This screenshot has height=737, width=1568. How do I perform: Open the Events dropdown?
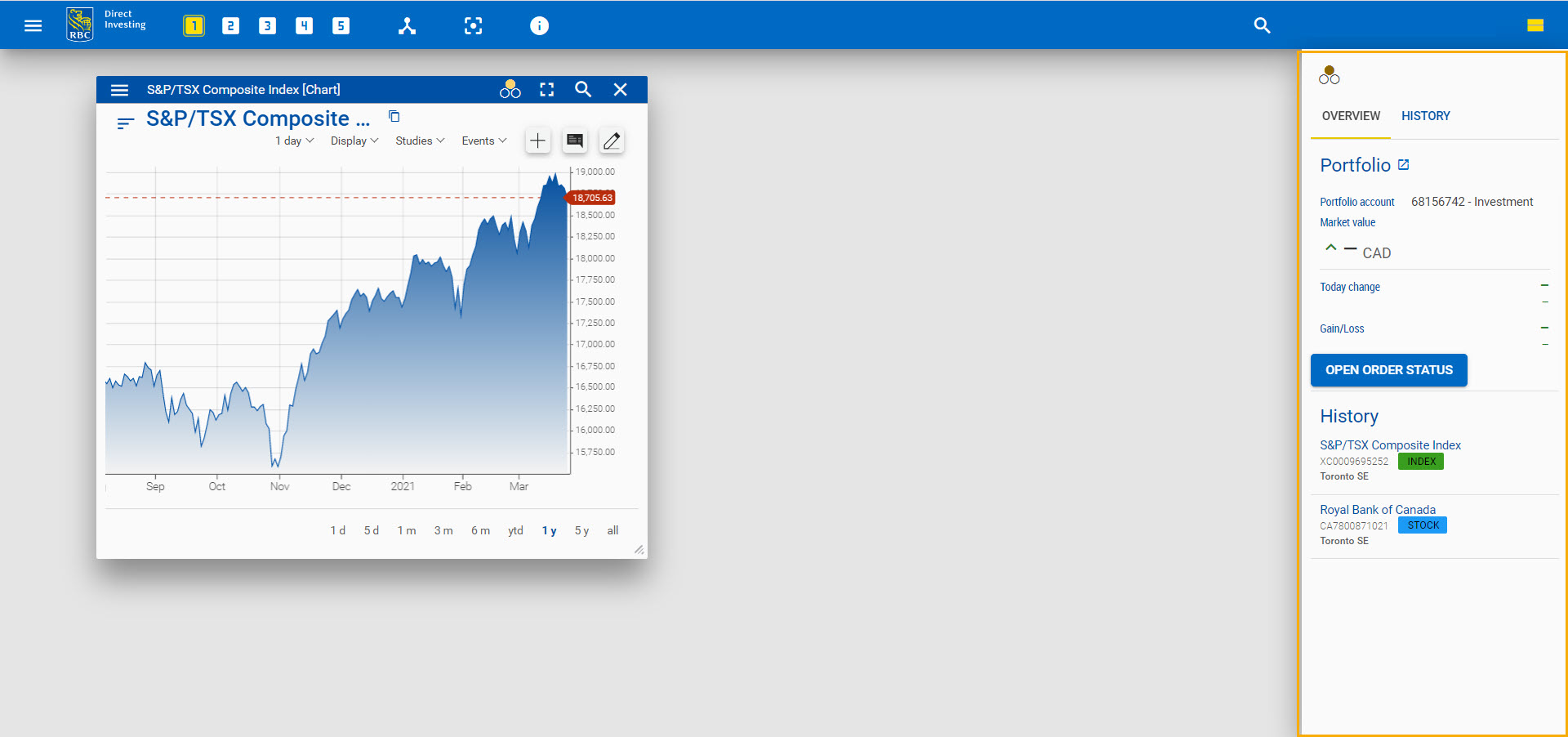(x=483, y=141)
